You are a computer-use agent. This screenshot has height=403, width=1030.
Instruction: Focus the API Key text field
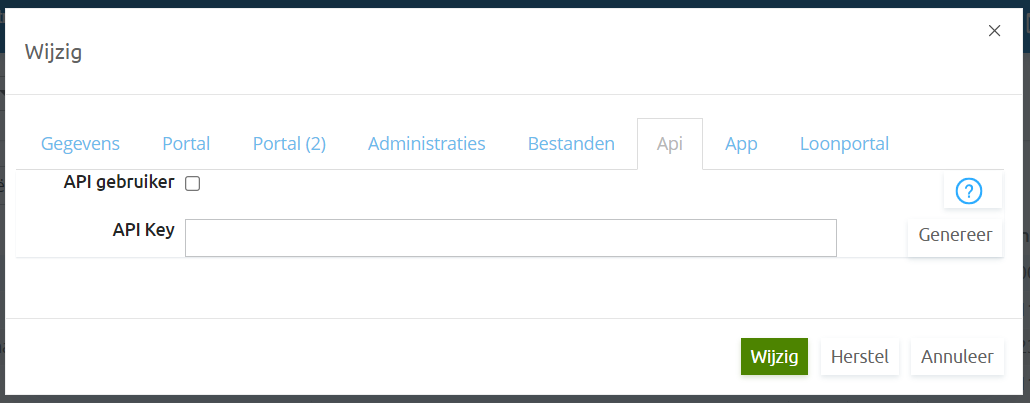click(x=510, y=238)
